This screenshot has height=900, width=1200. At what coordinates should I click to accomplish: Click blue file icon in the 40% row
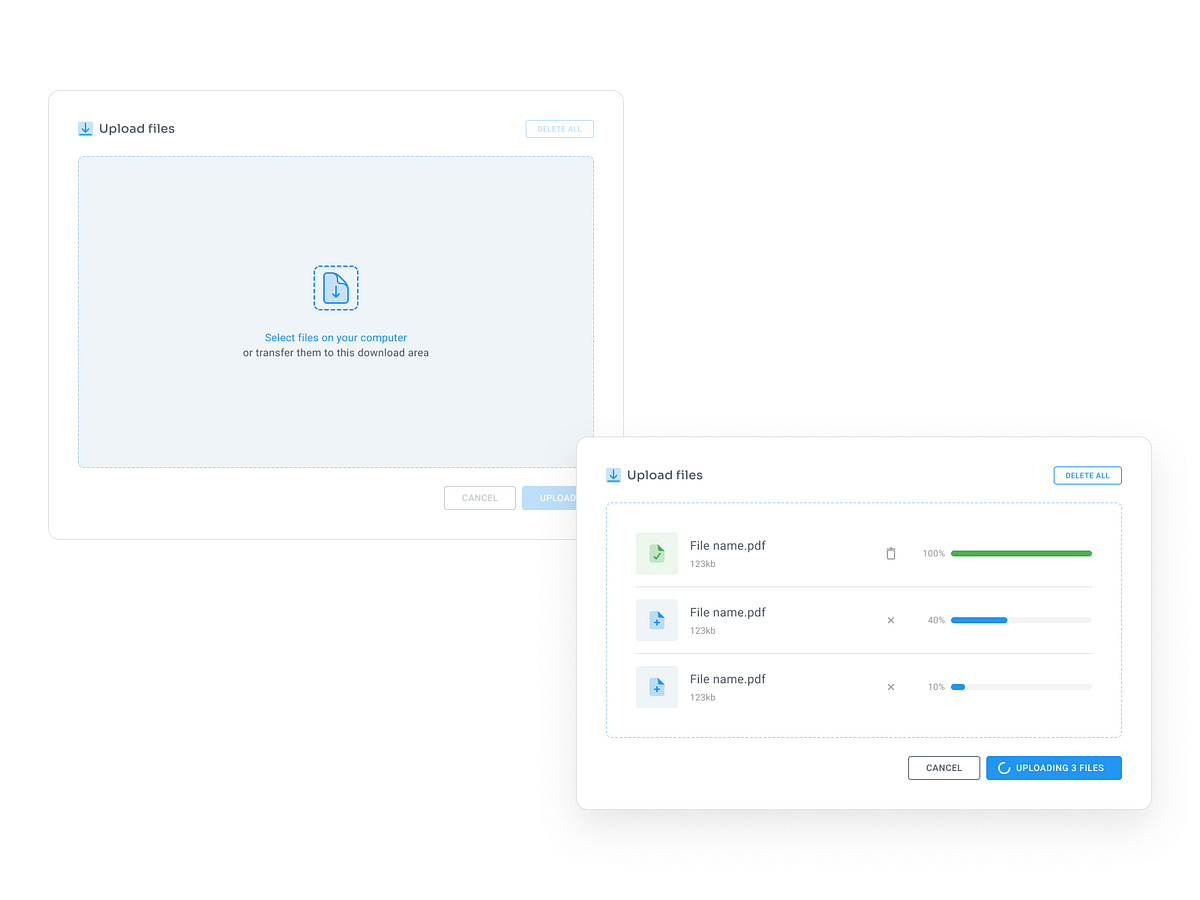657,620
